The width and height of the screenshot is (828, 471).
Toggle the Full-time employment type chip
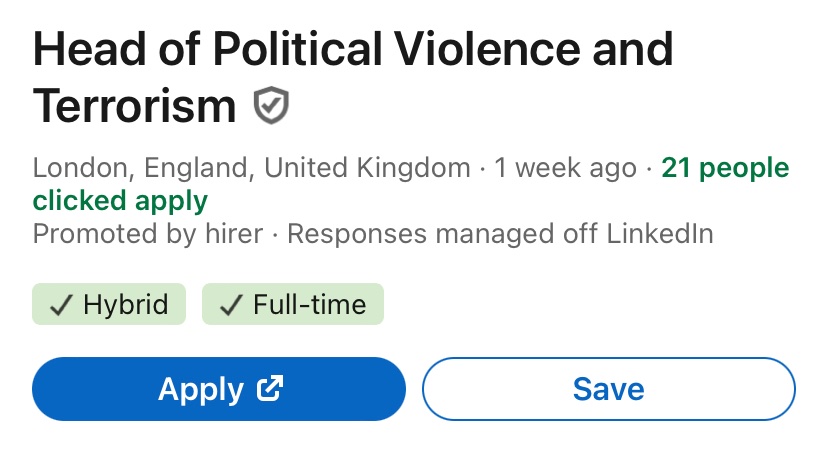(293, 304)
